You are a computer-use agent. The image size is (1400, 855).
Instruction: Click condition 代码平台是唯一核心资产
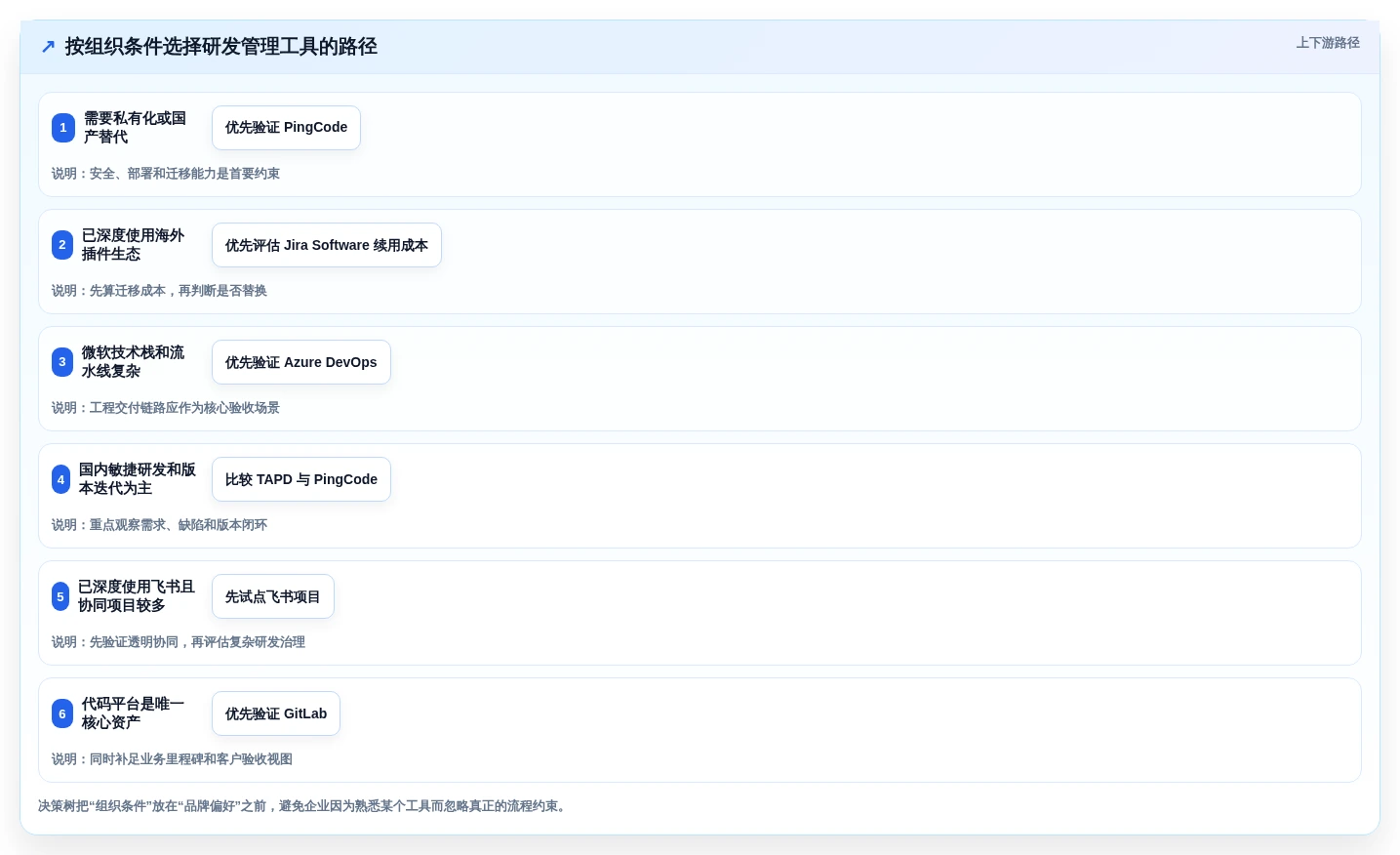[133, 713]
